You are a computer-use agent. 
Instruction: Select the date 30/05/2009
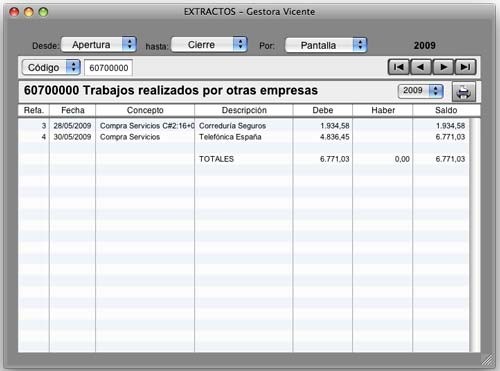(x=72, y=137)
